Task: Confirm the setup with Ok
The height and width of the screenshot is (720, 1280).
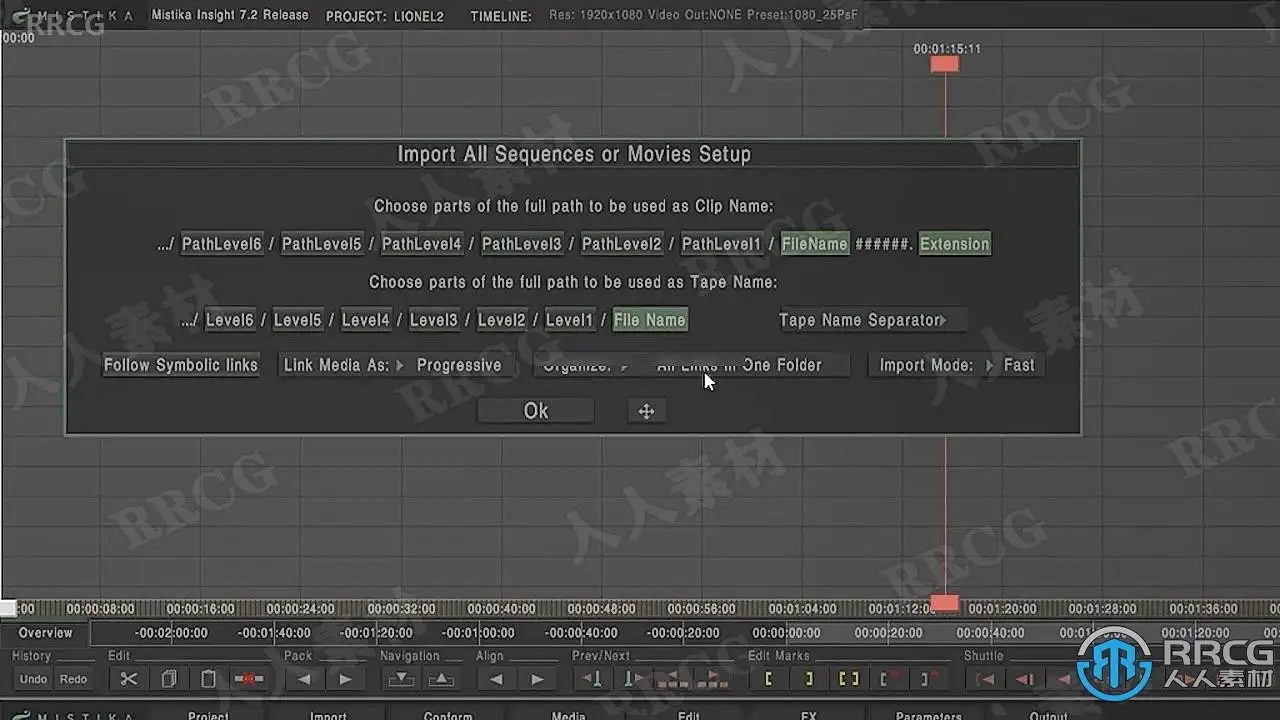Action: coord(536,411)
